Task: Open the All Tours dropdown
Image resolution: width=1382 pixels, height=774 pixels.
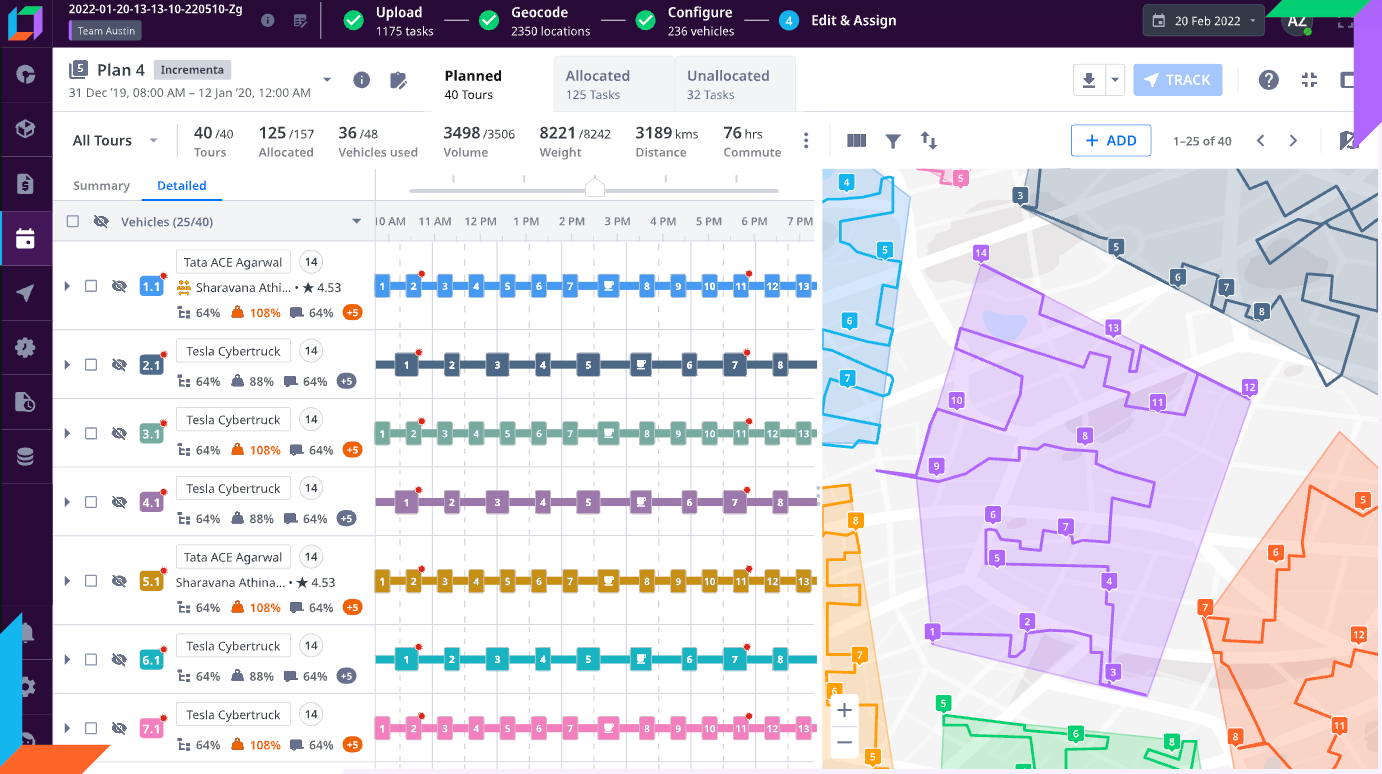Action: [x=113, y=140]
